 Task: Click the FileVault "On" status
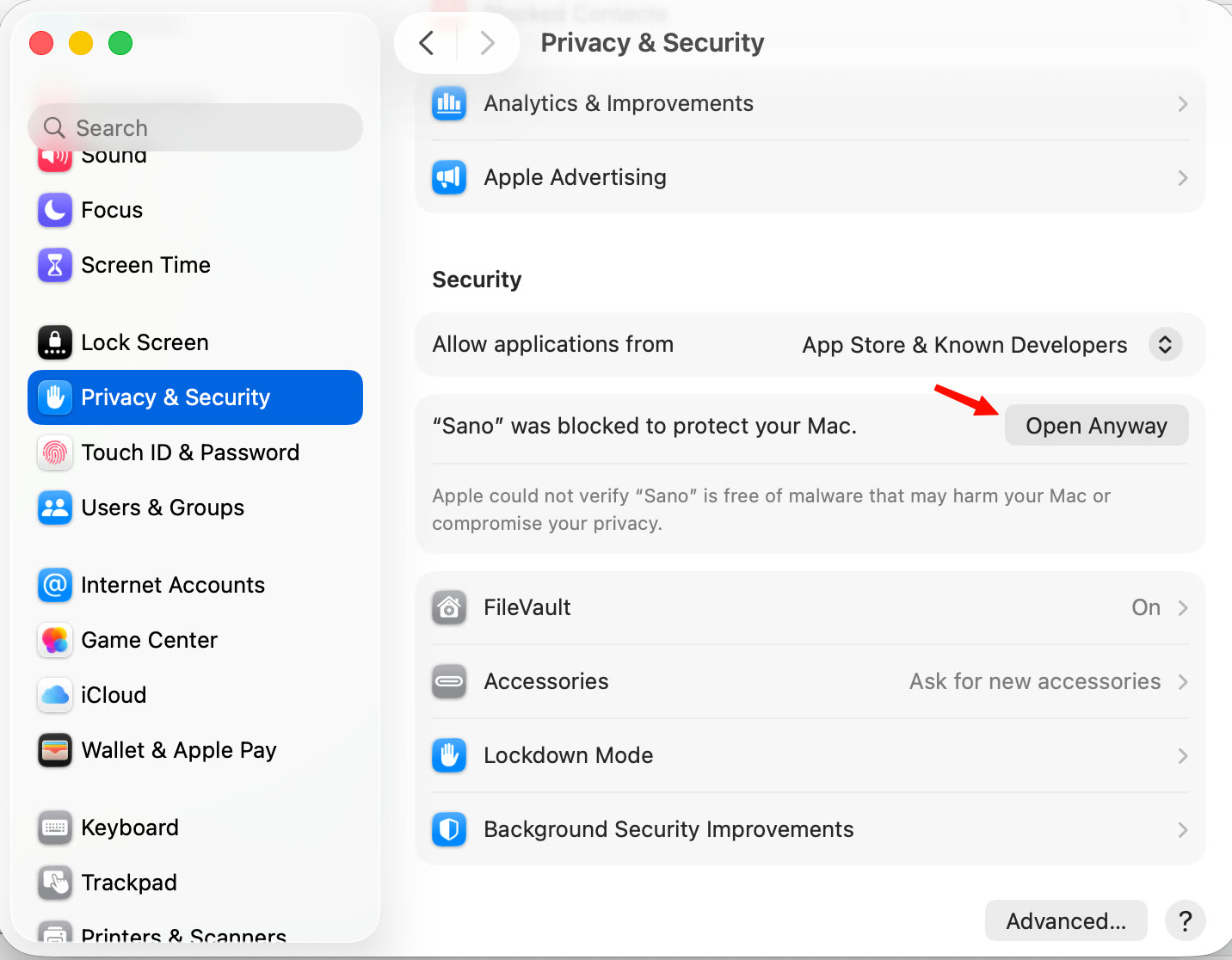tap(1146, 607)
